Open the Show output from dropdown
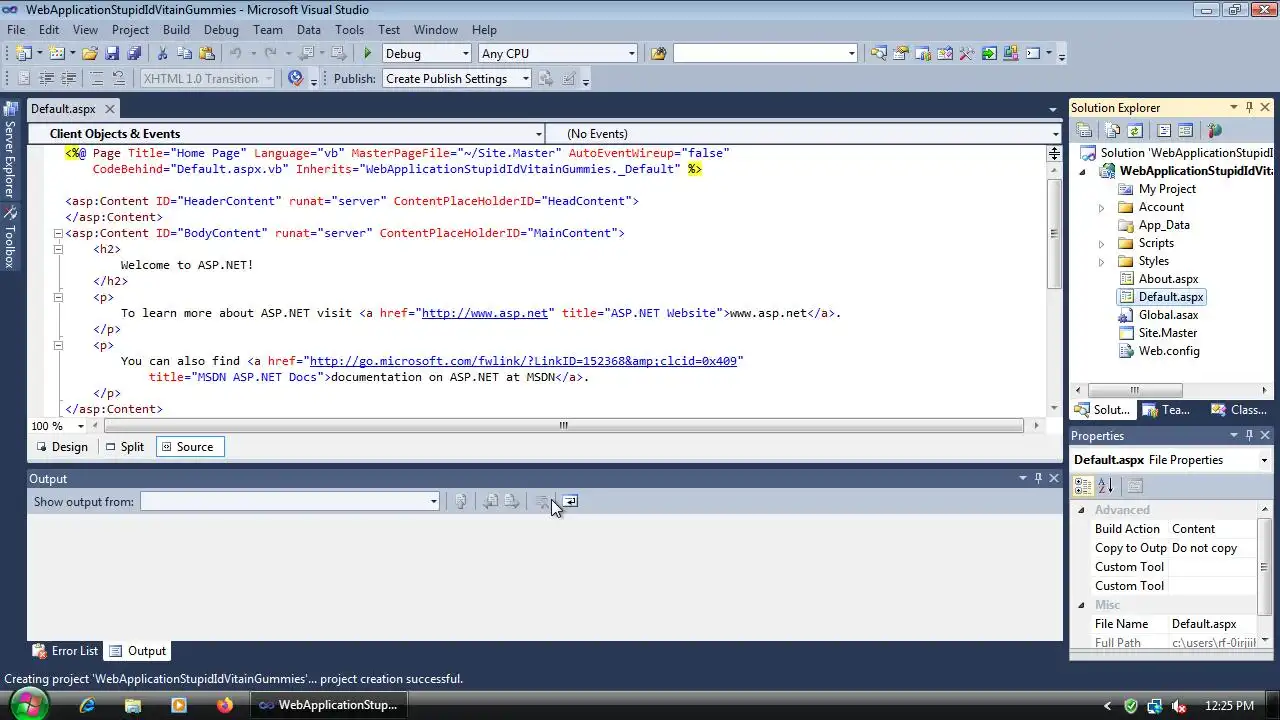 (433, 502)
